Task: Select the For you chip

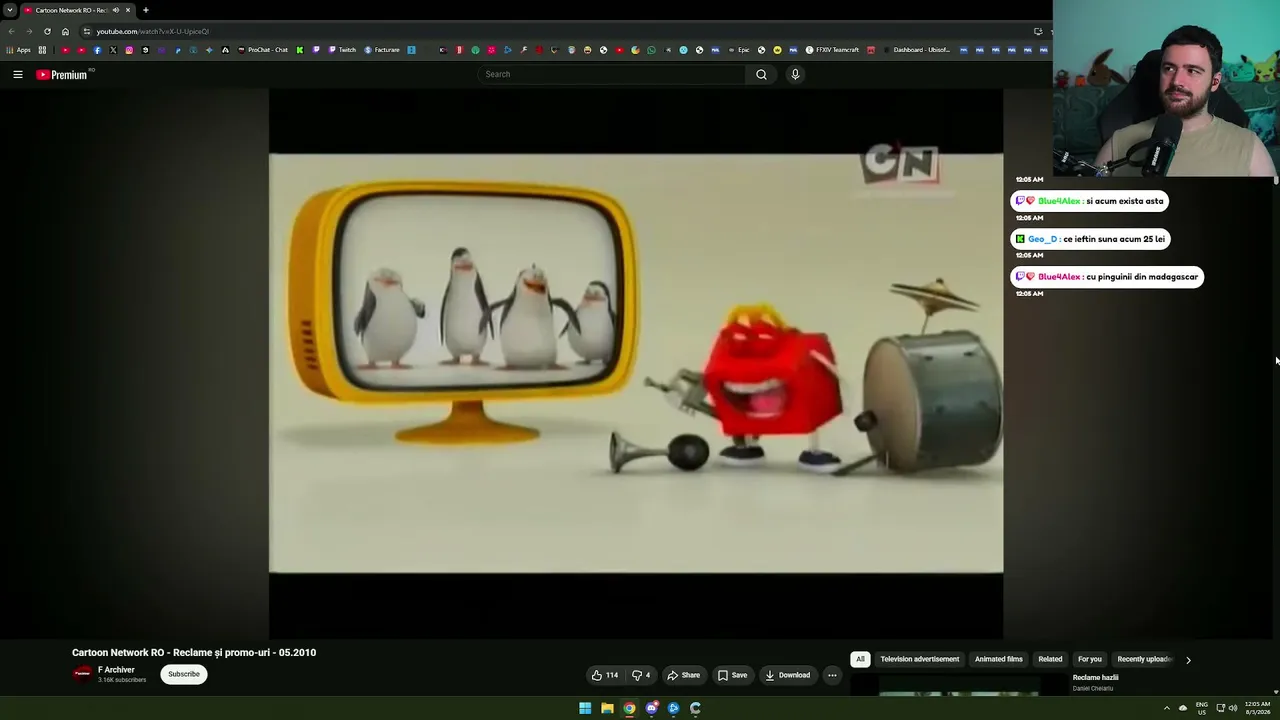Action: 1090,659
